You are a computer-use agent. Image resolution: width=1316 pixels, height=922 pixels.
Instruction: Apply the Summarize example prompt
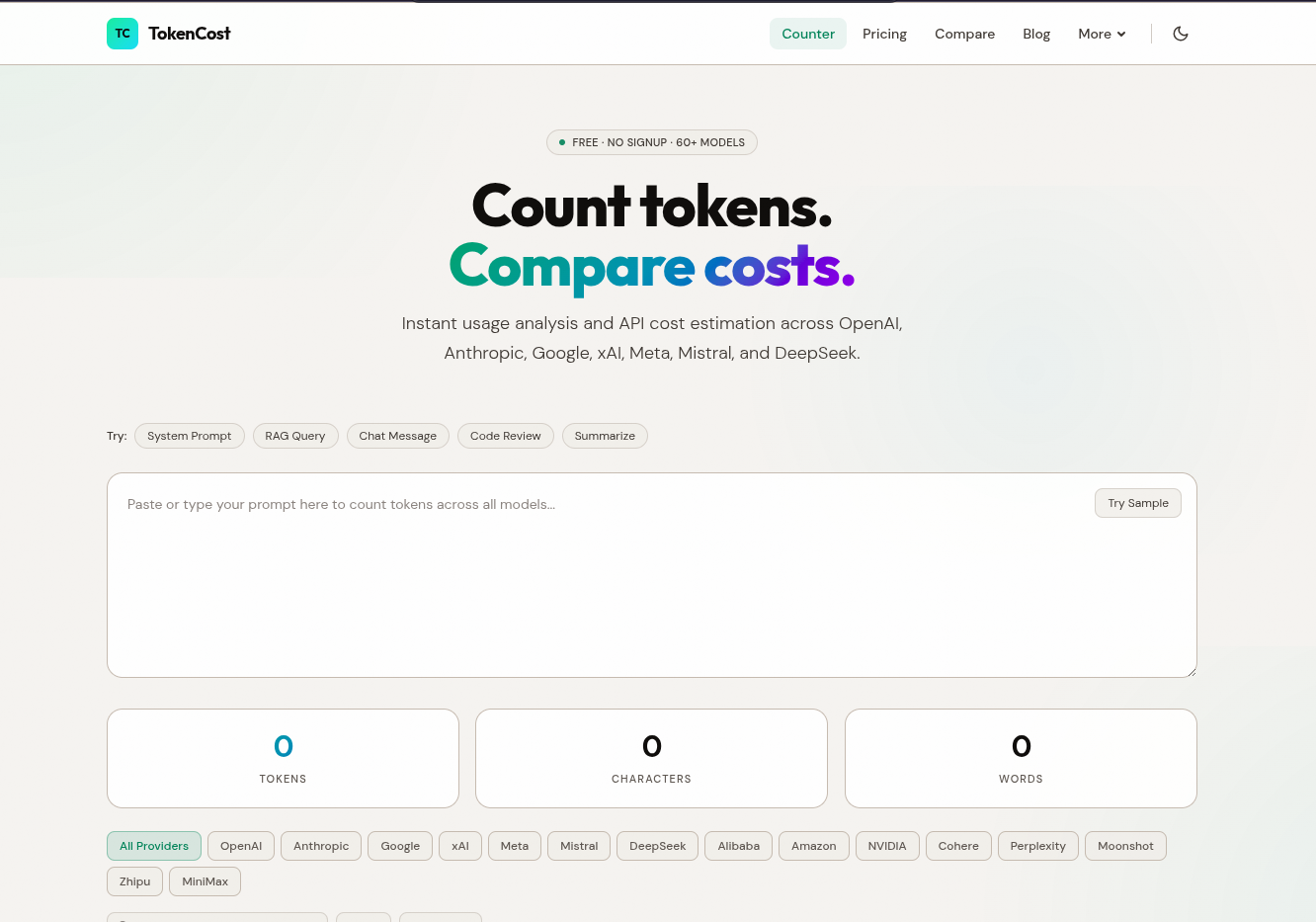[x=605, y=436]
